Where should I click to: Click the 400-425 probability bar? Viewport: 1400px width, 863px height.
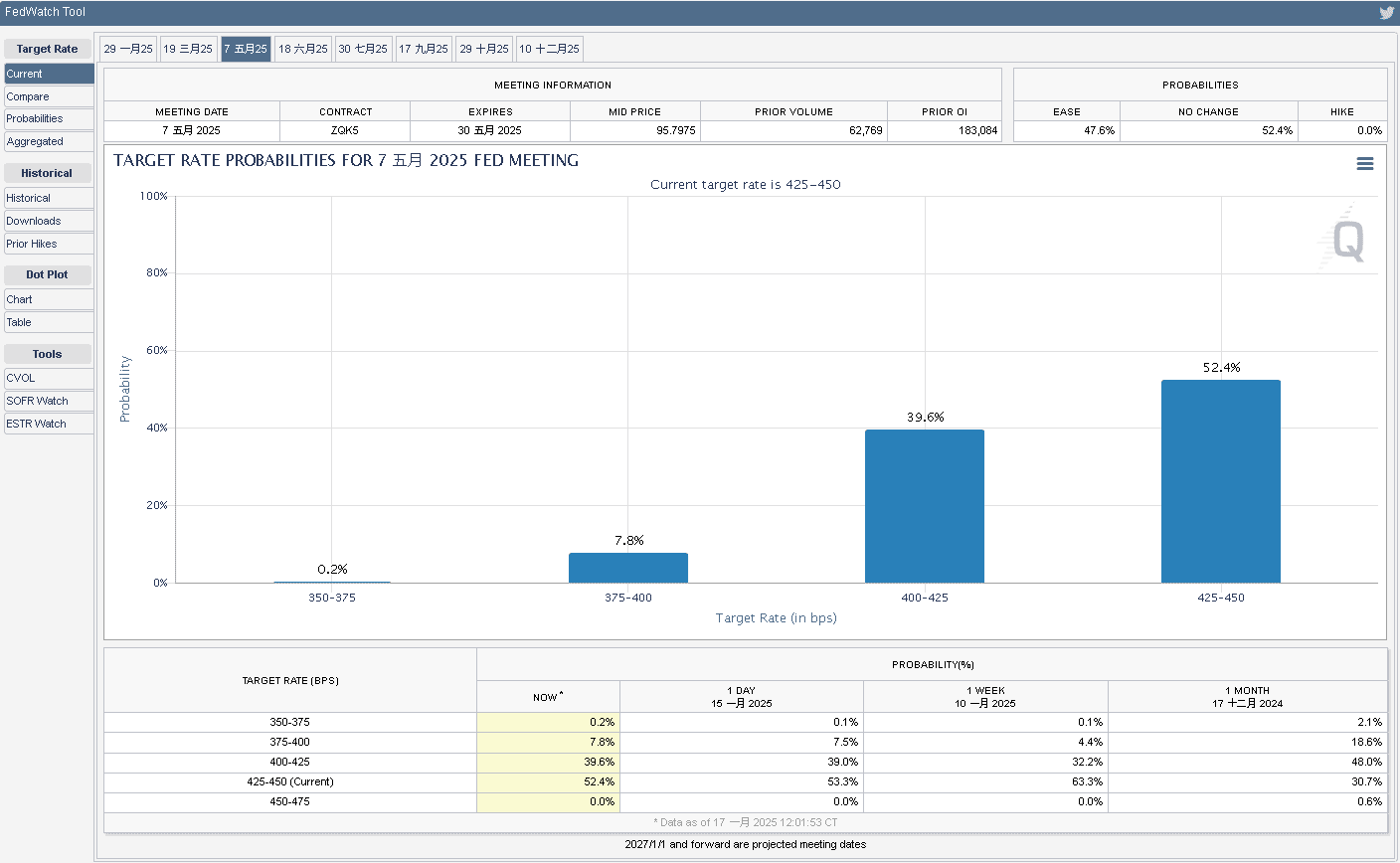924,506
